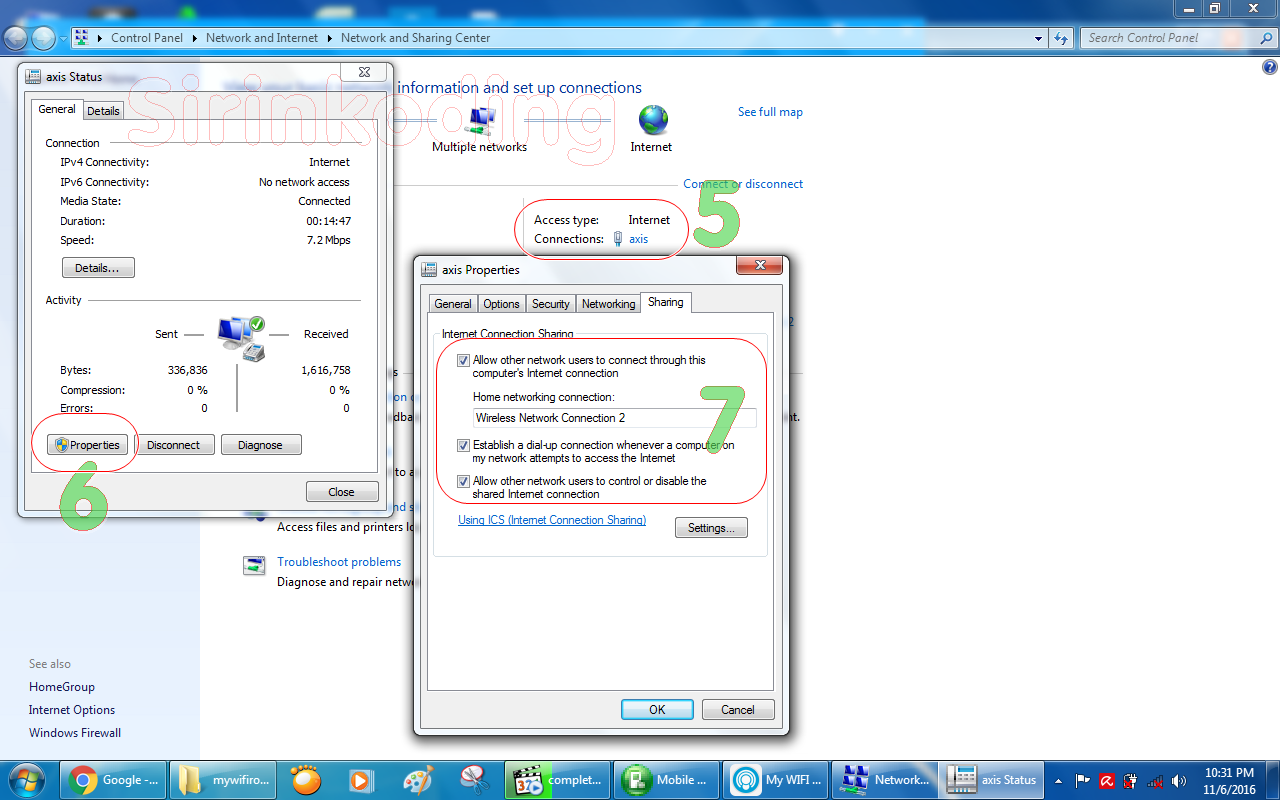Screen dimensions: 1280x800
Task: Toggle 'Establish a dial-up connection' checkbox
Action: coord(463,446)
